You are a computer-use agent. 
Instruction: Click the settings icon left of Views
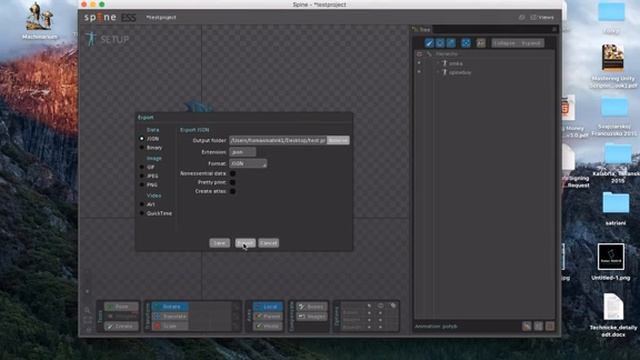tap(522, 18)
